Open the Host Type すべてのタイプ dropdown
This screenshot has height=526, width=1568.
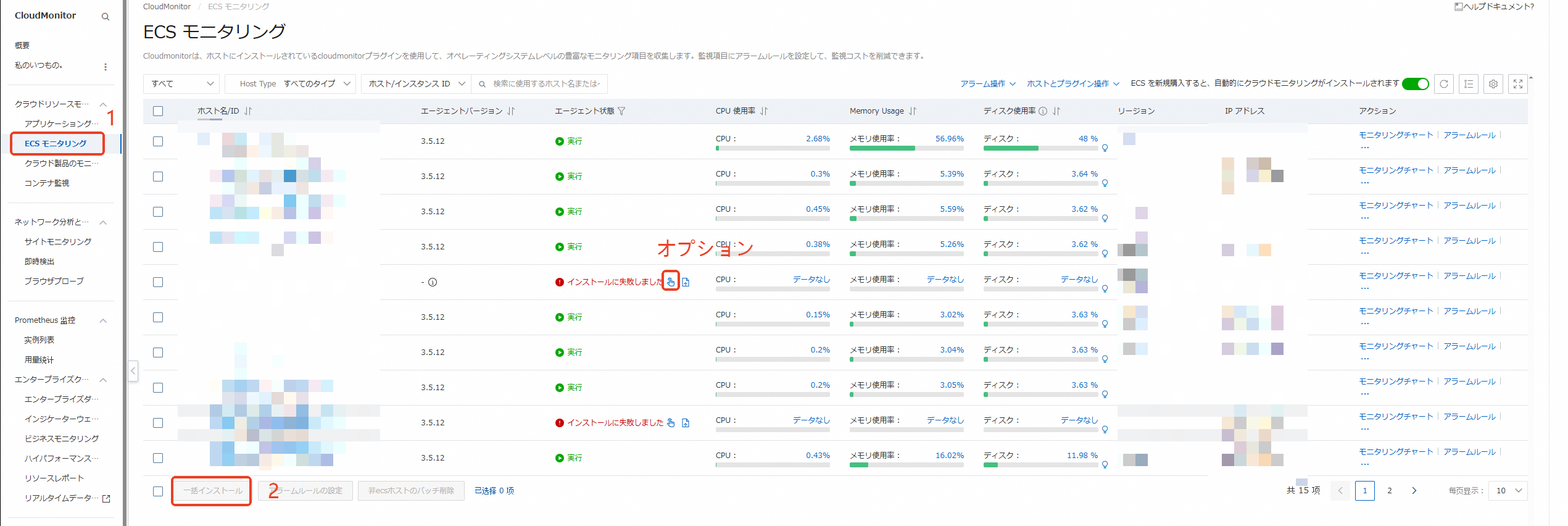point(290,84)
